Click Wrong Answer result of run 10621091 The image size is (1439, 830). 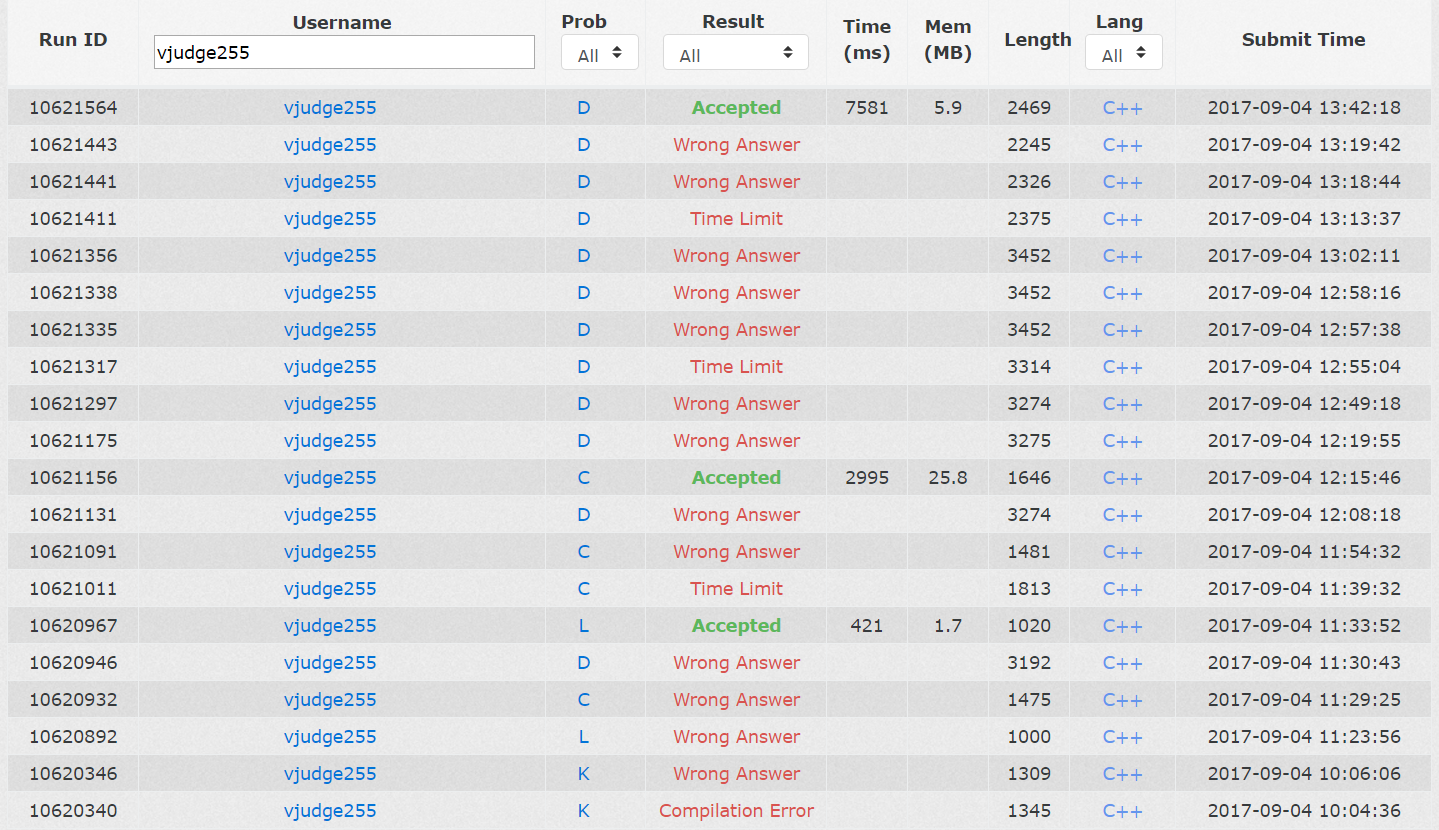coord(736,552)
